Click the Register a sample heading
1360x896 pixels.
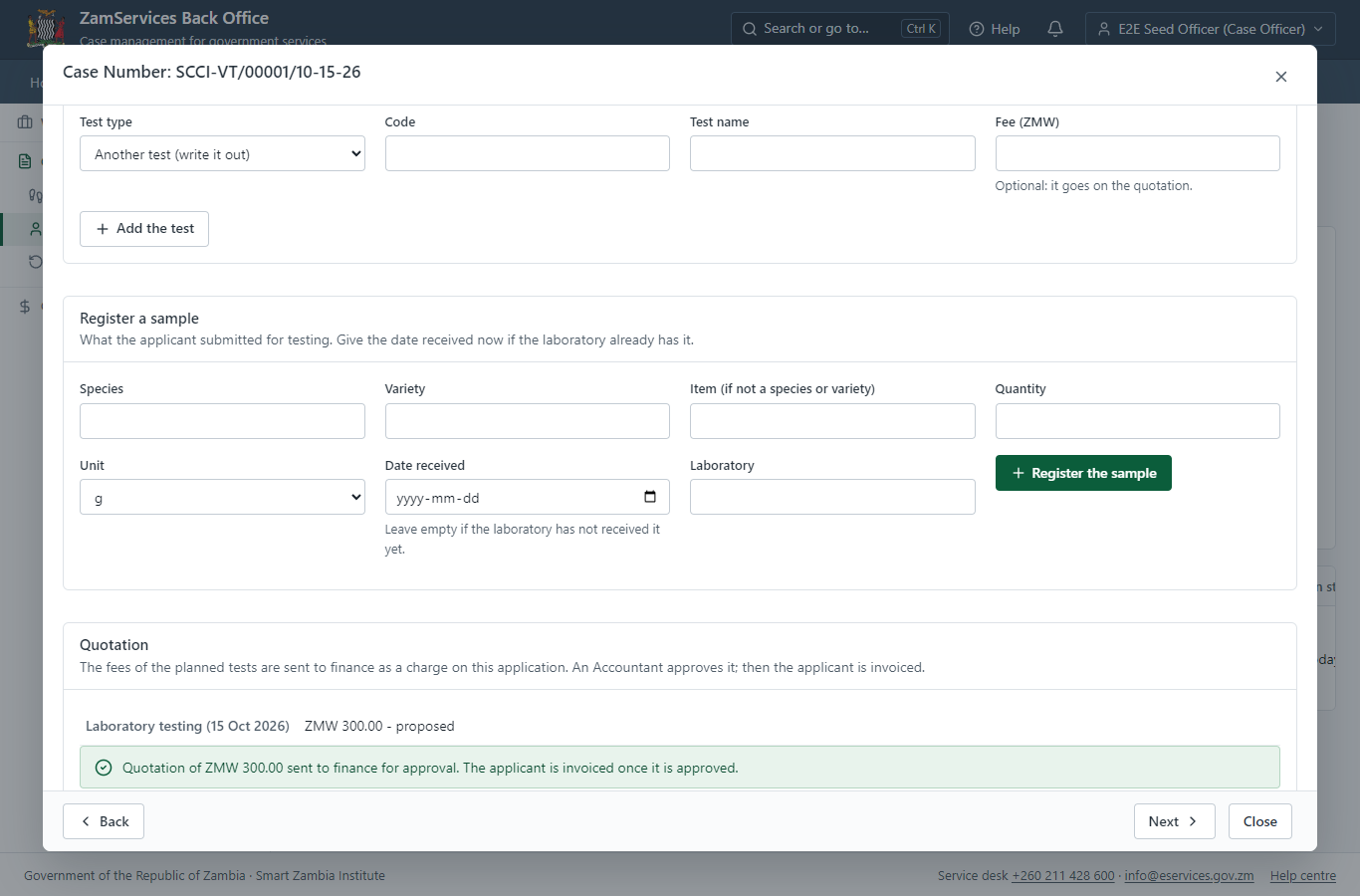click(x=139, y=319)
